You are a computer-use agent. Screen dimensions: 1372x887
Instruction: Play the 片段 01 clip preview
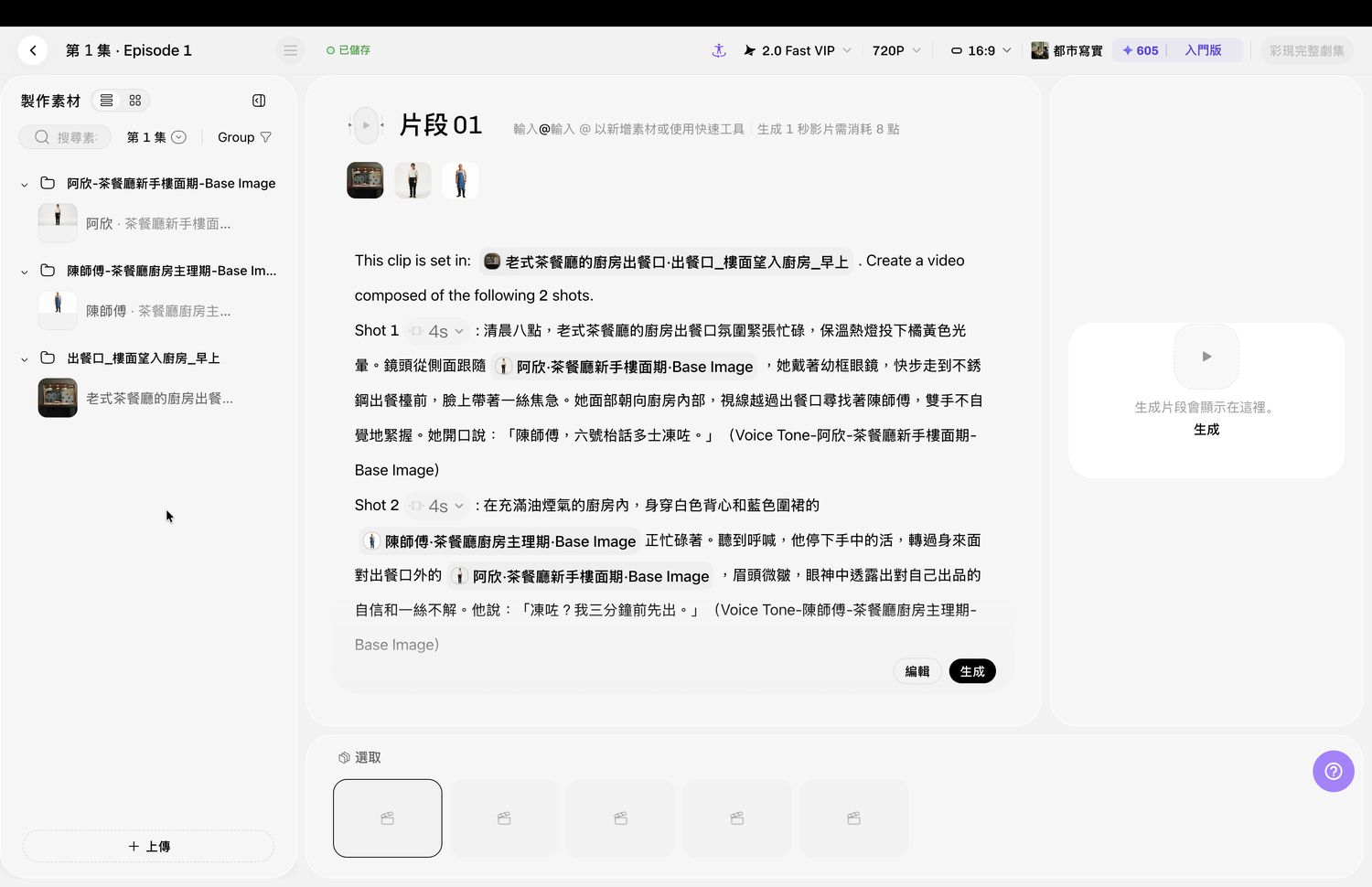tap(366, 125)
